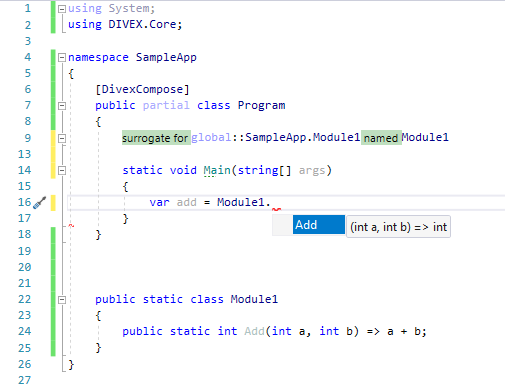Image resolution: width=505 pixels, height=389 pixels.
Task: Click the 'named' highlighted label
Action: [381, 138]
